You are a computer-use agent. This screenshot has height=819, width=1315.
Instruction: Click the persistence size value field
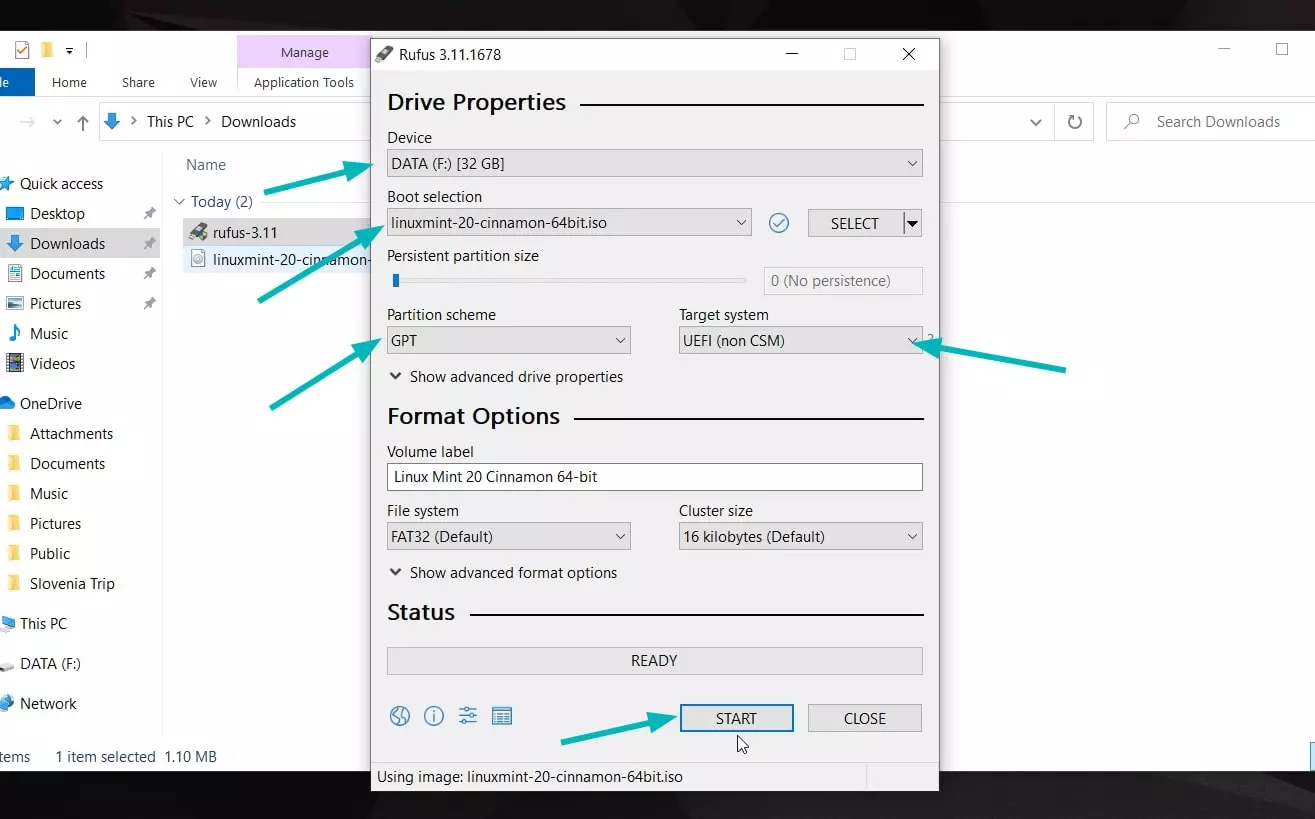pyautogui.click(x=843, y=281)
